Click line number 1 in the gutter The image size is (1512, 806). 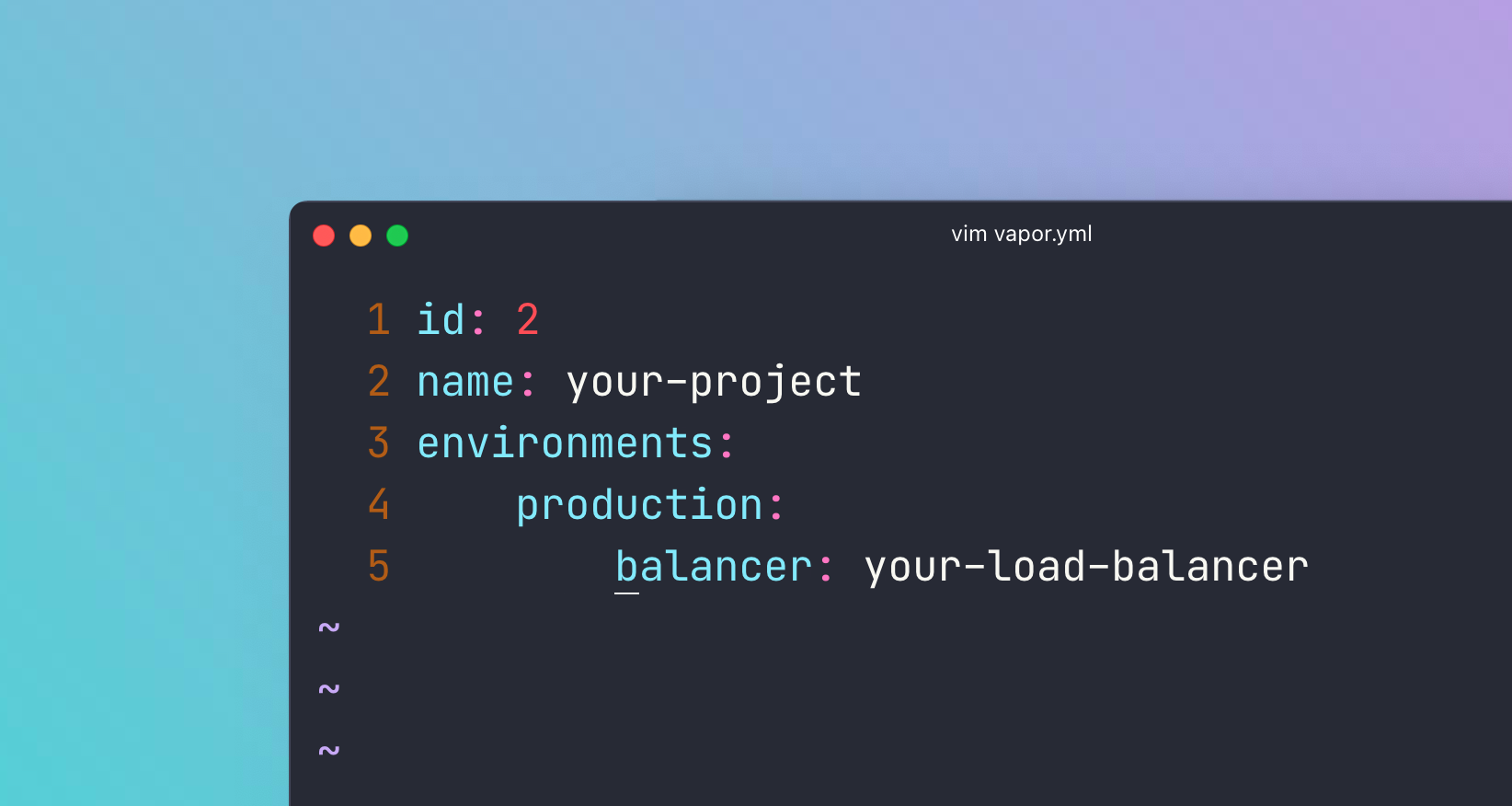(377, 320)
